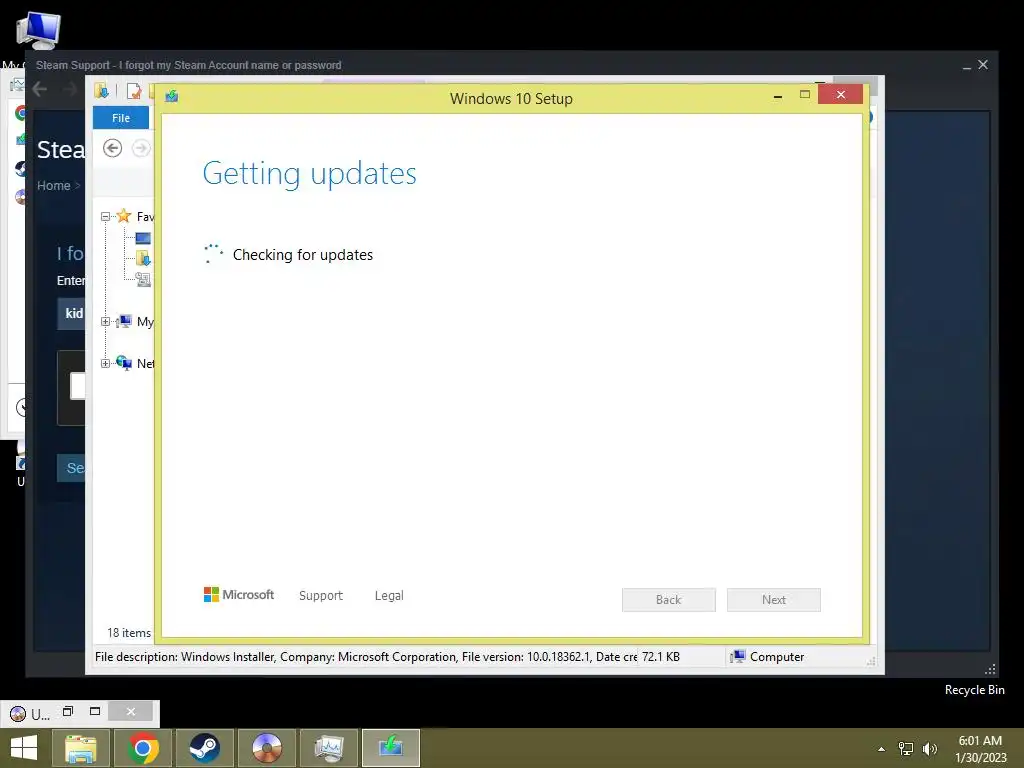Open the Legal link in Setup
Image resolution: width=1024 pixels, height=768 pixels.
click(389, 596)
